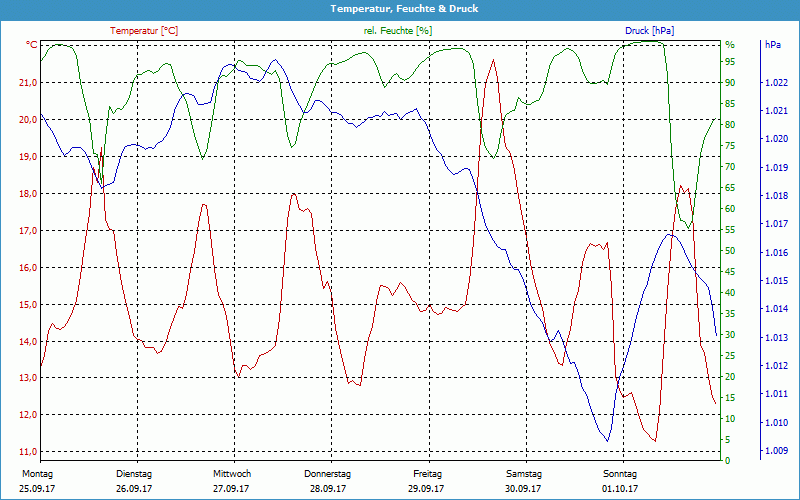Click the 40 humidity axis value
This screenshot has width=800, height=500.
[730, 293]
